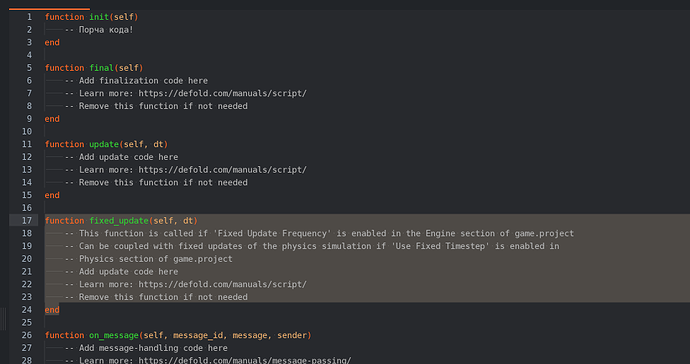
Task: Click 'Fixed Update Frequency' text on line 18
Action: tap(274, 233)
